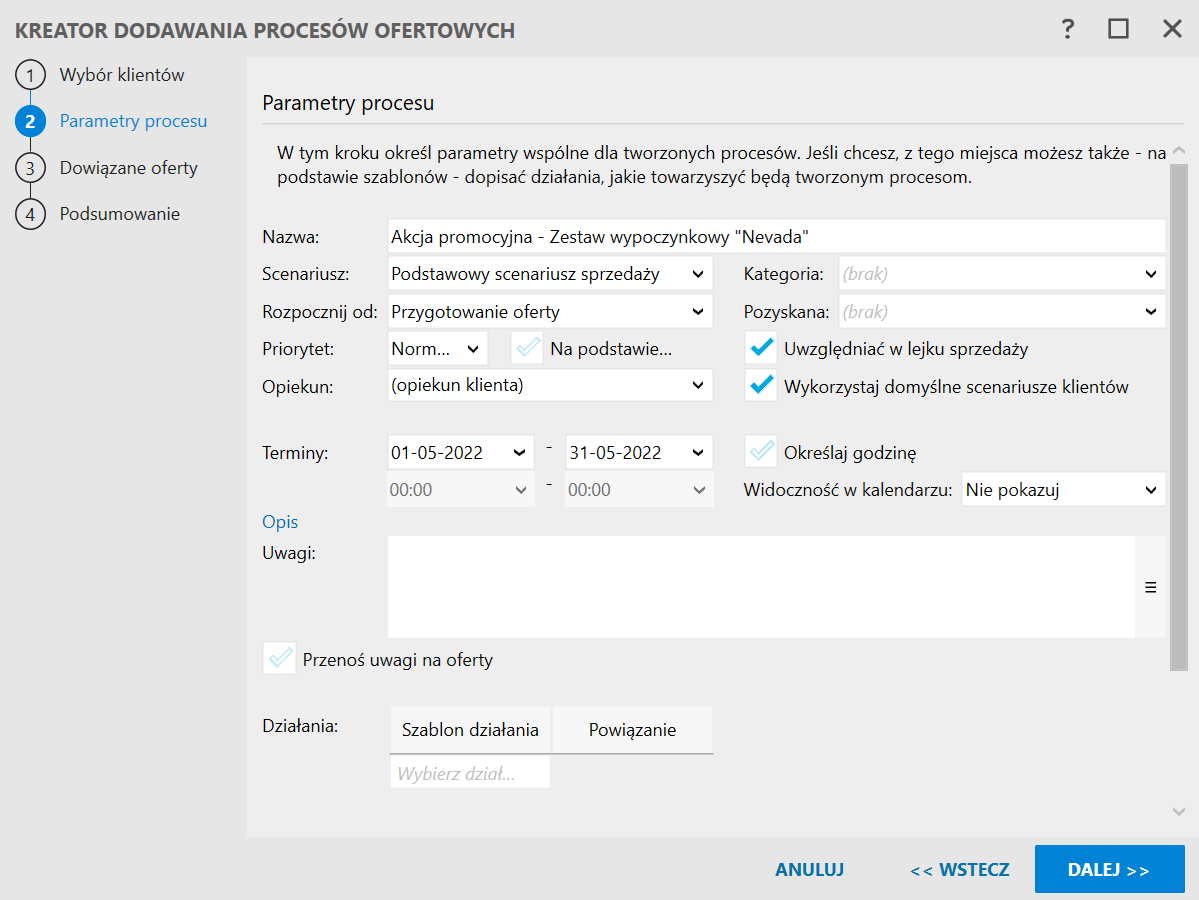This screenshot has height=900, width=1199.
Task: Click into the Nazwa text field
Action: pyautogui.click(x=775, y=237)
